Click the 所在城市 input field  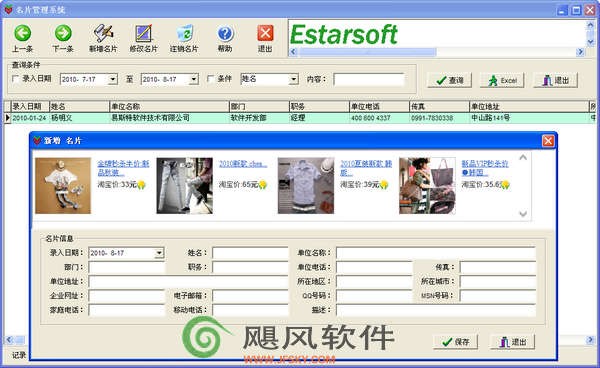498,281
